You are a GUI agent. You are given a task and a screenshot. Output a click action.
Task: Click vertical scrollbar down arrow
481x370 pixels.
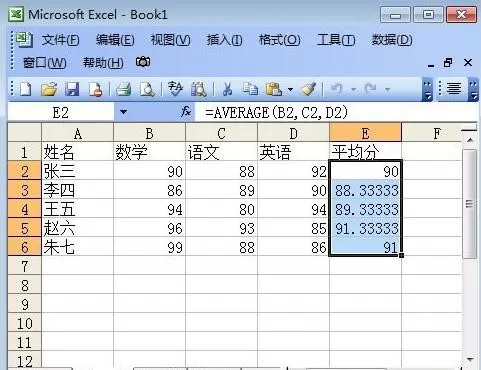click(470, 359)
